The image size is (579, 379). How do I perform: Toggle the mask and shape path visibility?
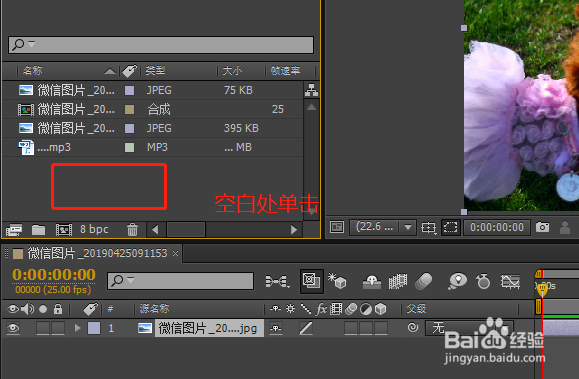(450, 227)
